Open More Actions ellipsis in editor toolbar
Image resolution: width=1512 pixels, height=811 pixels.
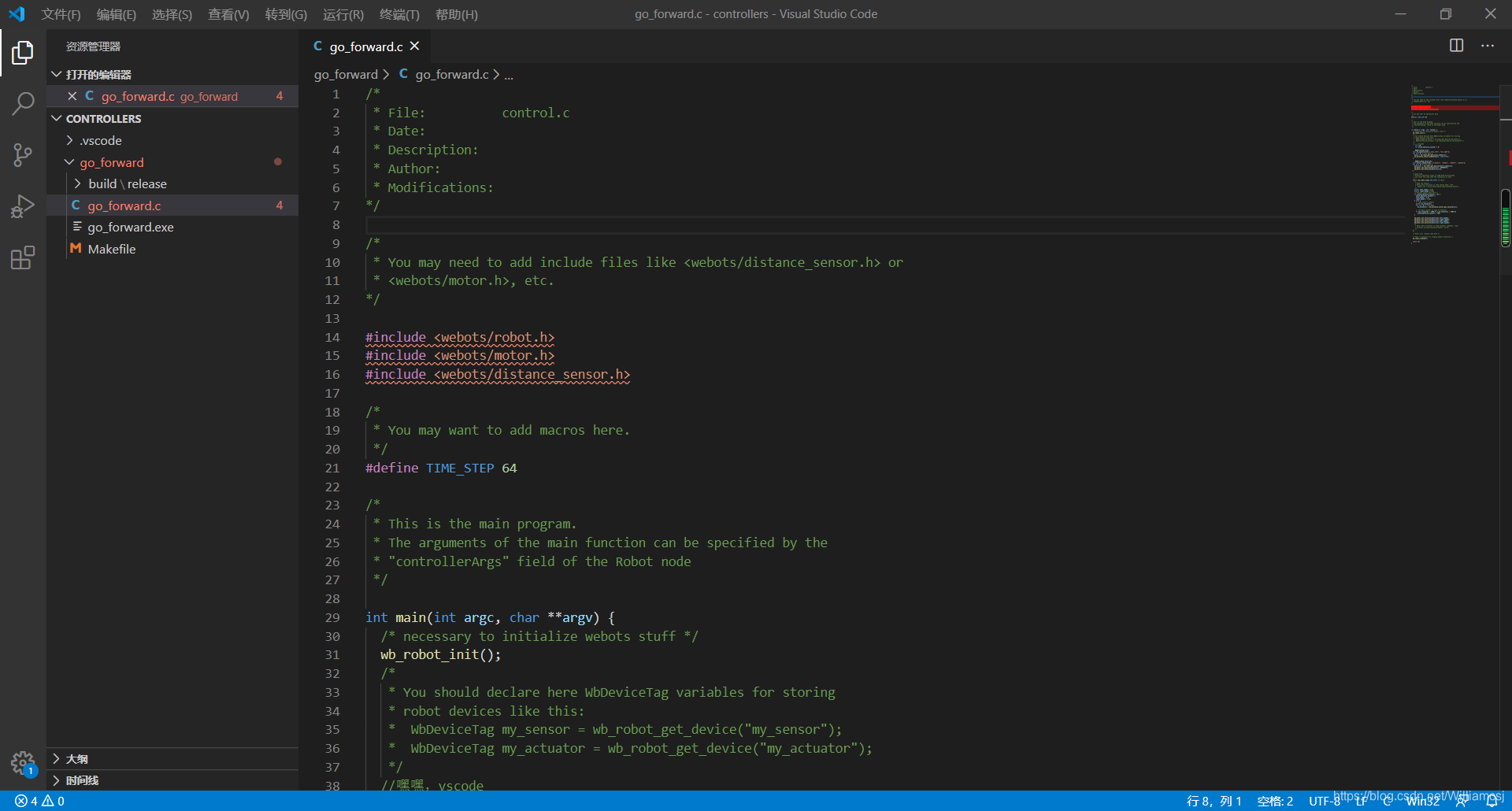click(1488, 46)
